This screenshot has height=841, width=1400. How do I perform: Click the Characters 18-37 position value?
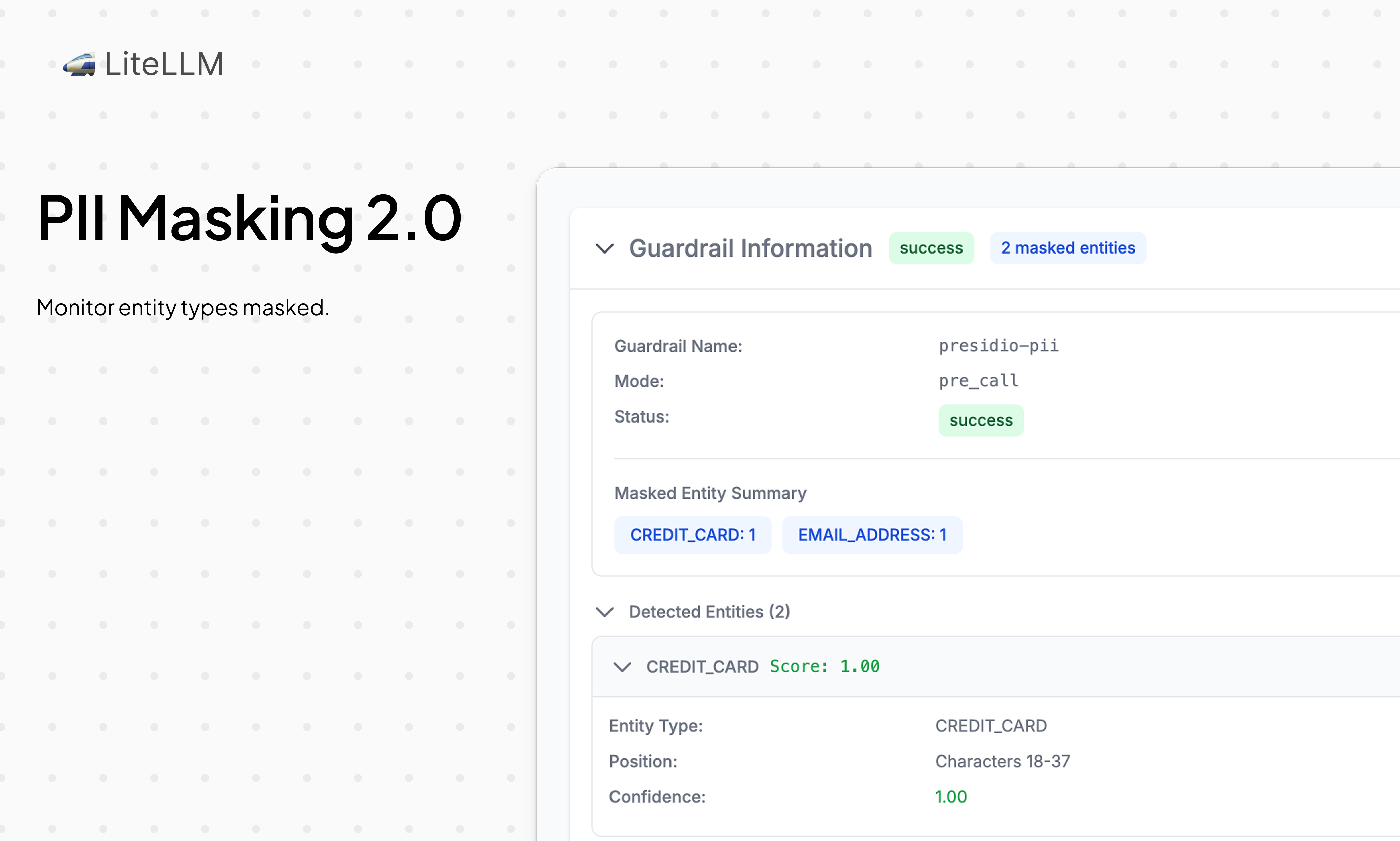1002,761
